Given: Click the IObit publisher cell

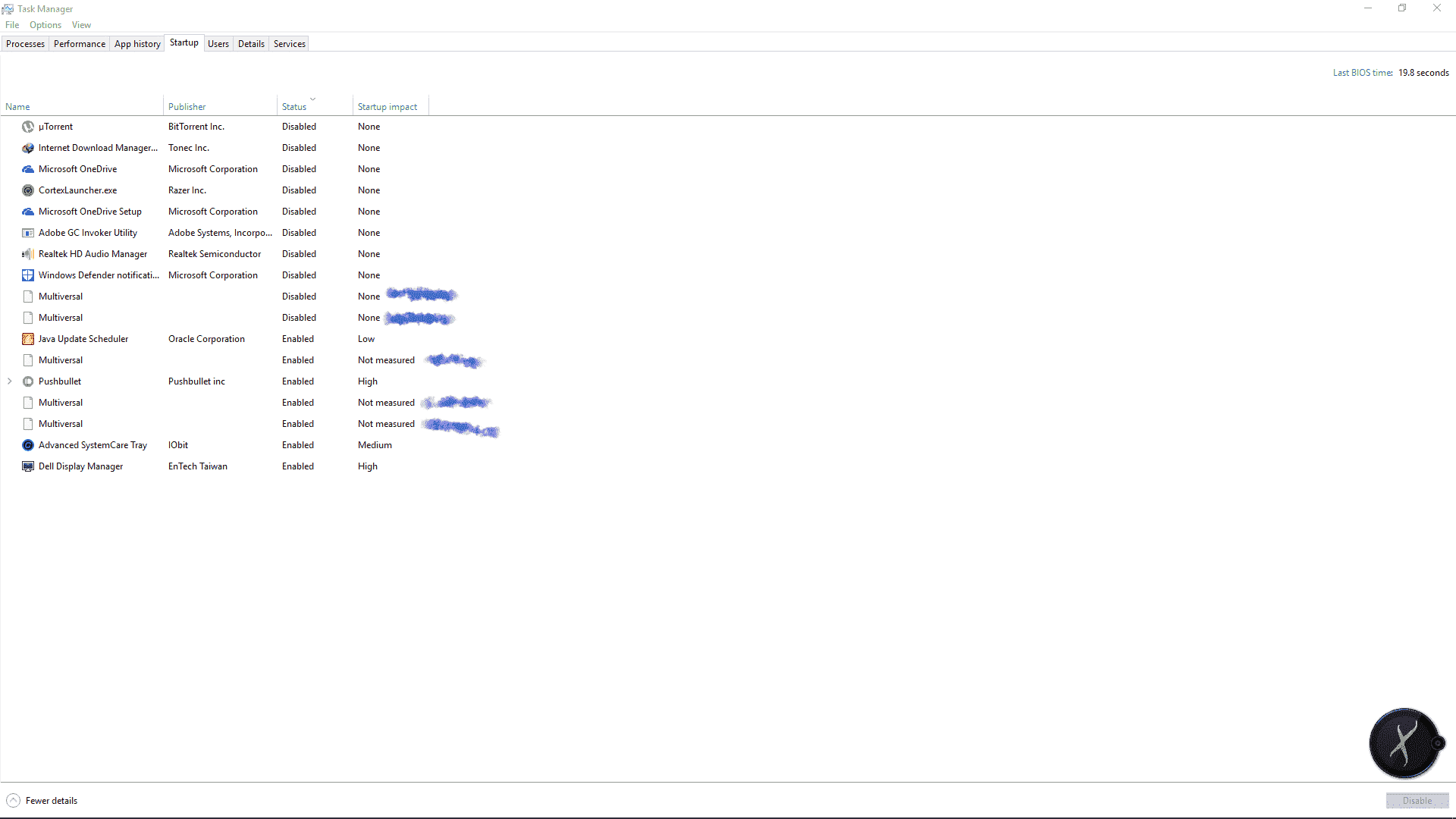Looking at the screenshot, I should (x=178, y=445).
